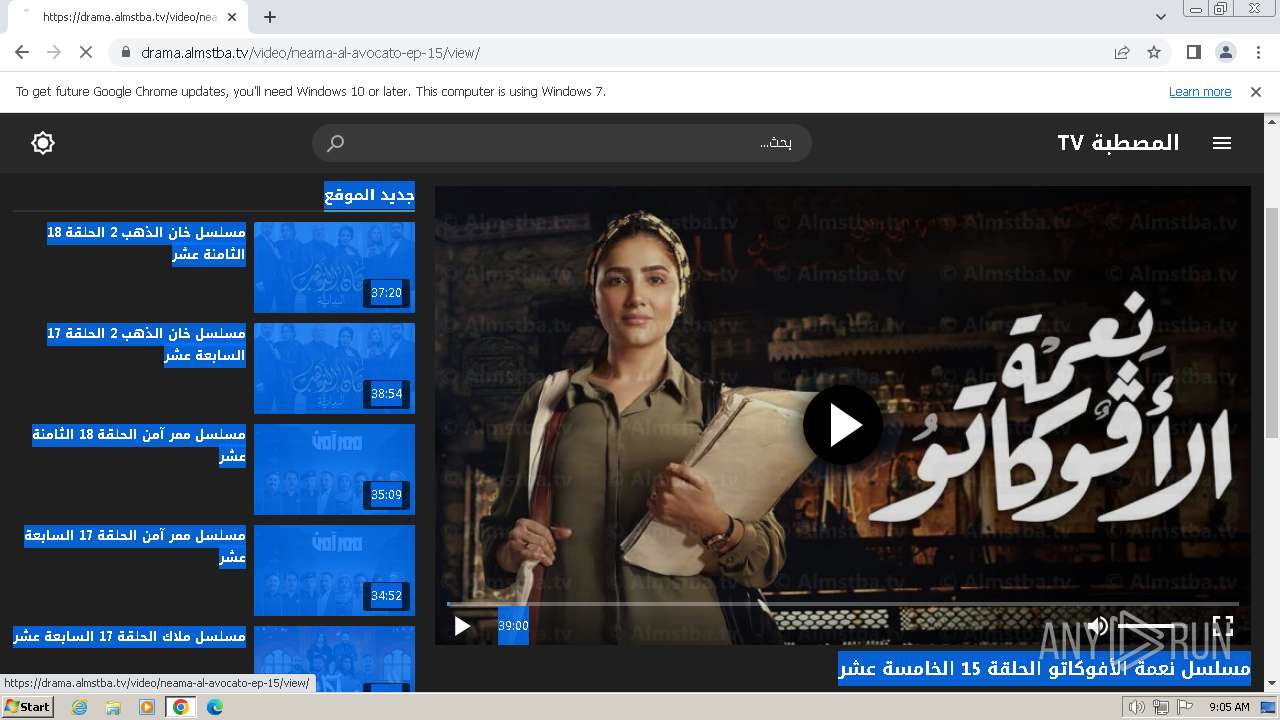
Task: Launch Microsoft Edge from the taskbar
Action: click(215, 707)
